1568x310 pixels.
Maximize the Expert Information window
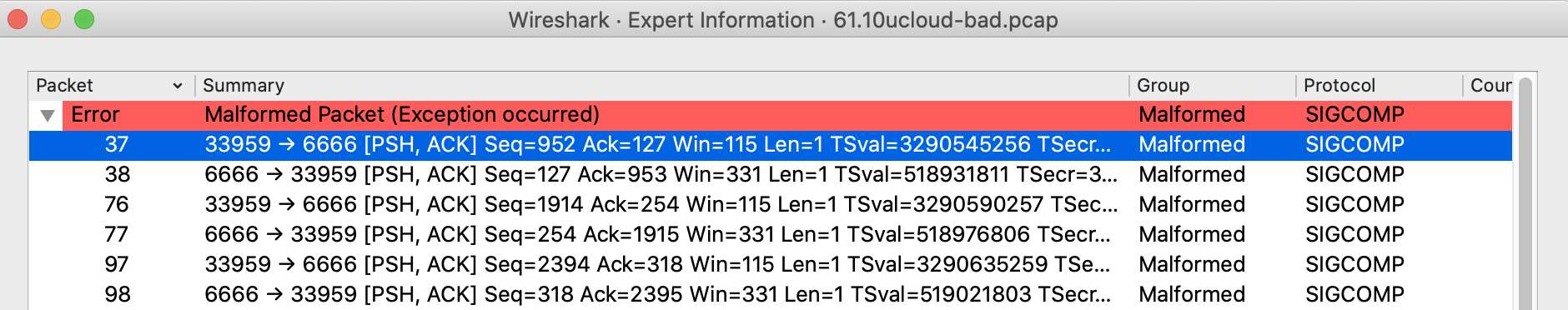(84, 19)
